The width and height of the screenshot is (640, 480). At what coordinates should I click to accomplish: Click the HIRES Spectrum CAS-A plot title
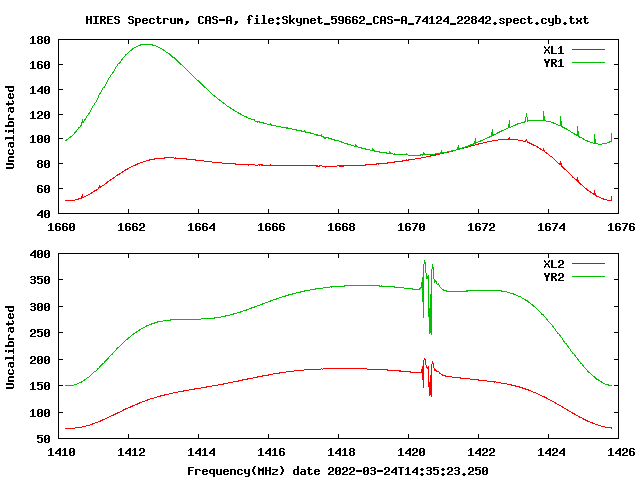[337, 20]
